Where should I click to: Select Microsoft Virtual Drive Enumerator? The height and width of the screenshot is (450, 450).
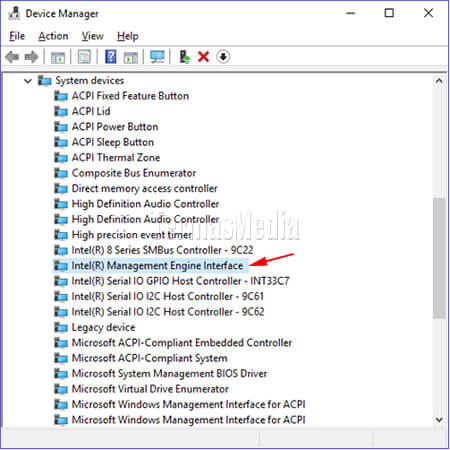click(x=150, y=389)
